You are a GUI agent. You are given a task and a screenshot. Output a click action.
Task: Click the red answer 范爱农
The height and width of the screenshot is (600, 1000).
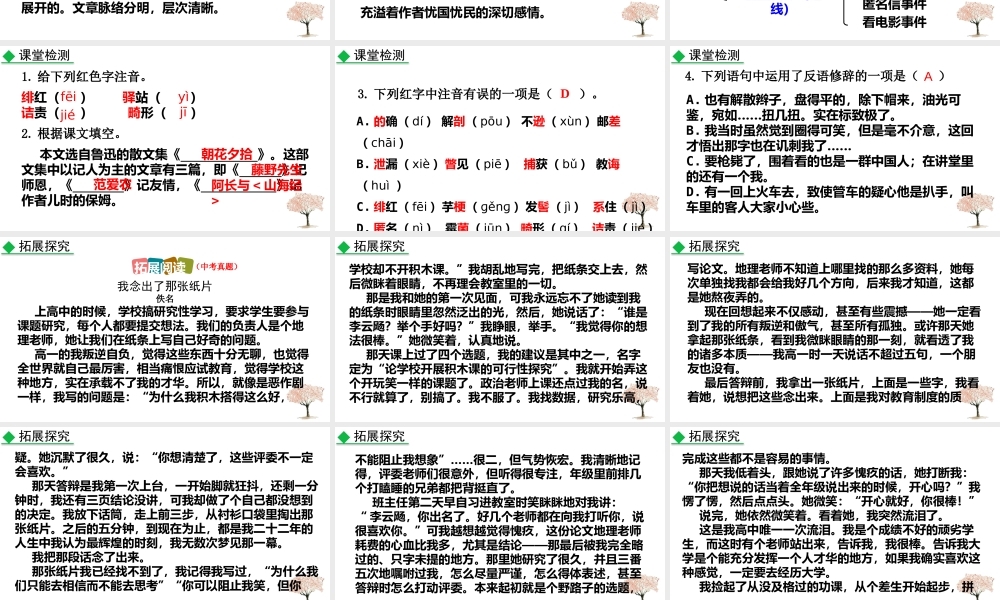coord(112,185)
